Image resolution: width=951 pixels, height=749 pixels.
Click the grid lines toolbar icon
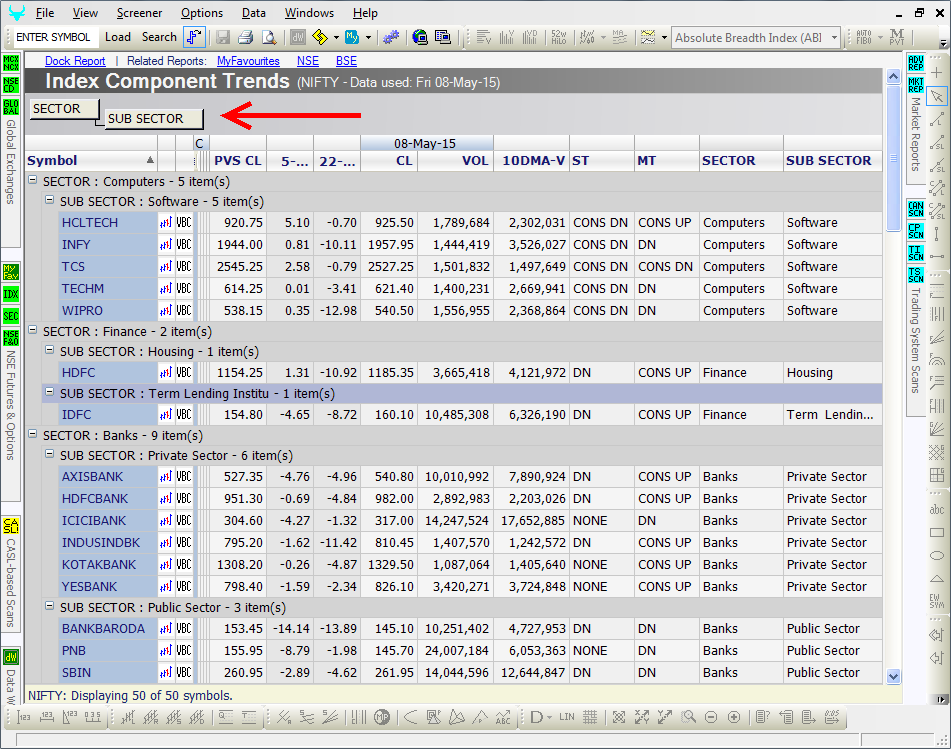(x=590, y=717)
